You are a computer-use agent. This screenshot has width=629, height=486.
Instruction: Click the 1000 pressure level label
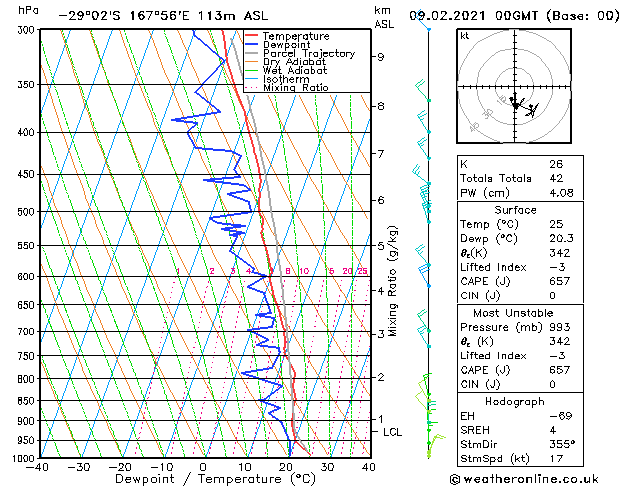coord(25,458)
